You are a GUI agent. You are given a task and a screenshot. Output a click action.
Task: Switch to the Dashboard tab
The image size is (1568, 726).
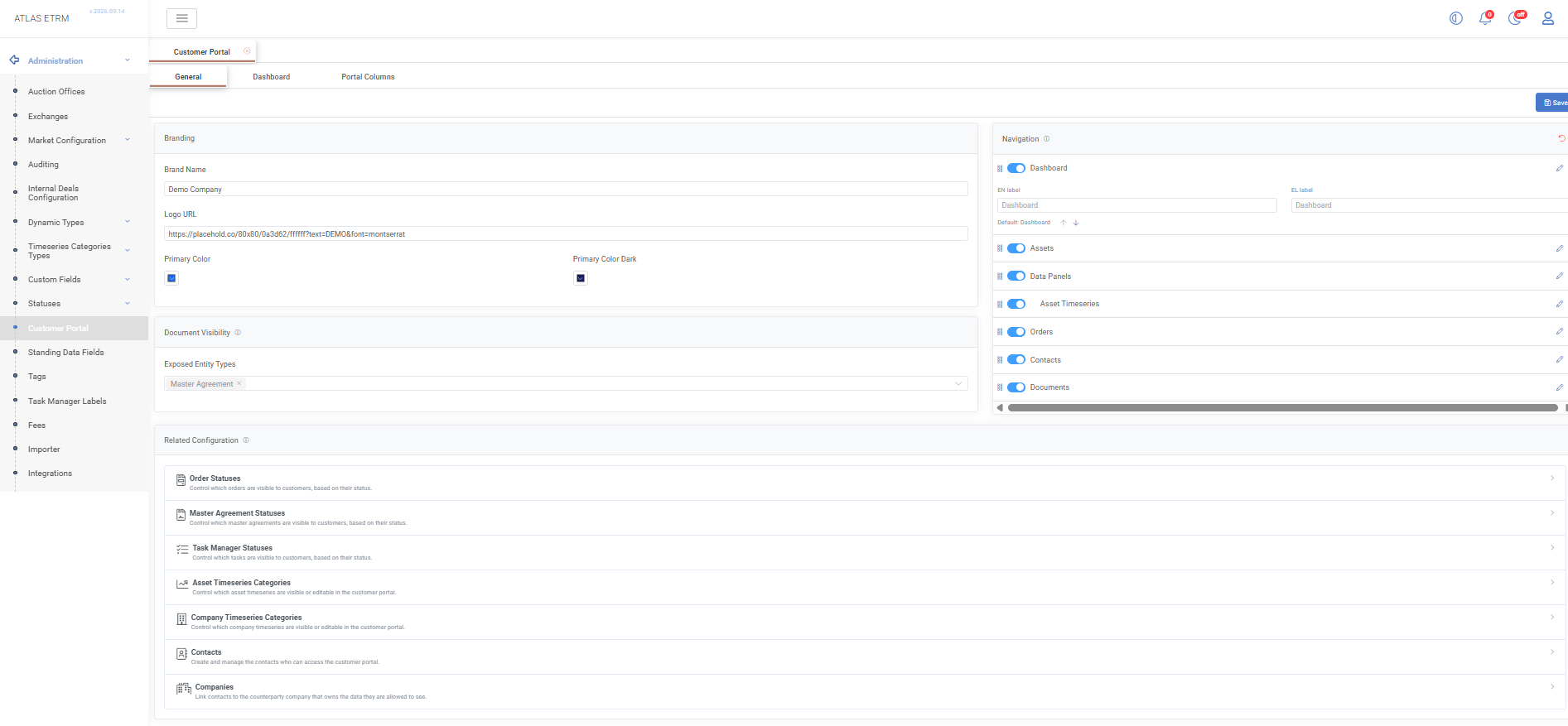[x=272, y=77]
